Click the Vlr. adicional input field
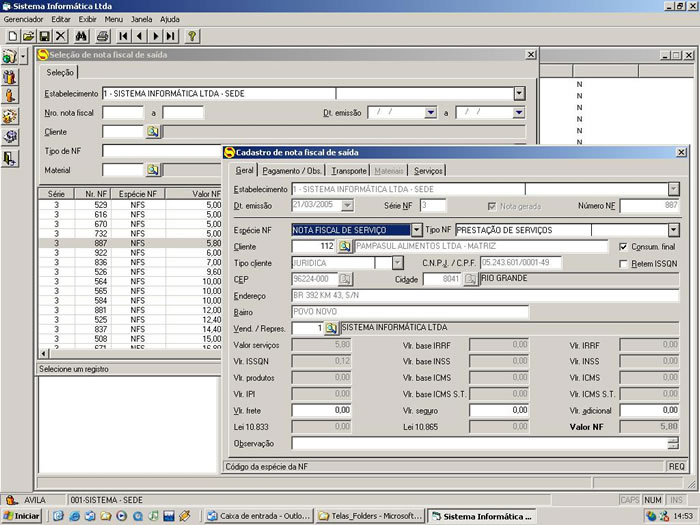Screen dimensions: 700x525 pos(650,410)
